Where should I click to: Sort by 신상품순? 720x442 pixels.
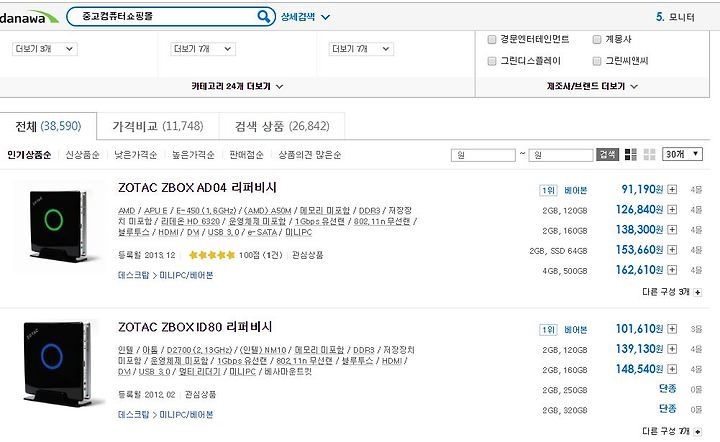(82, 155)
